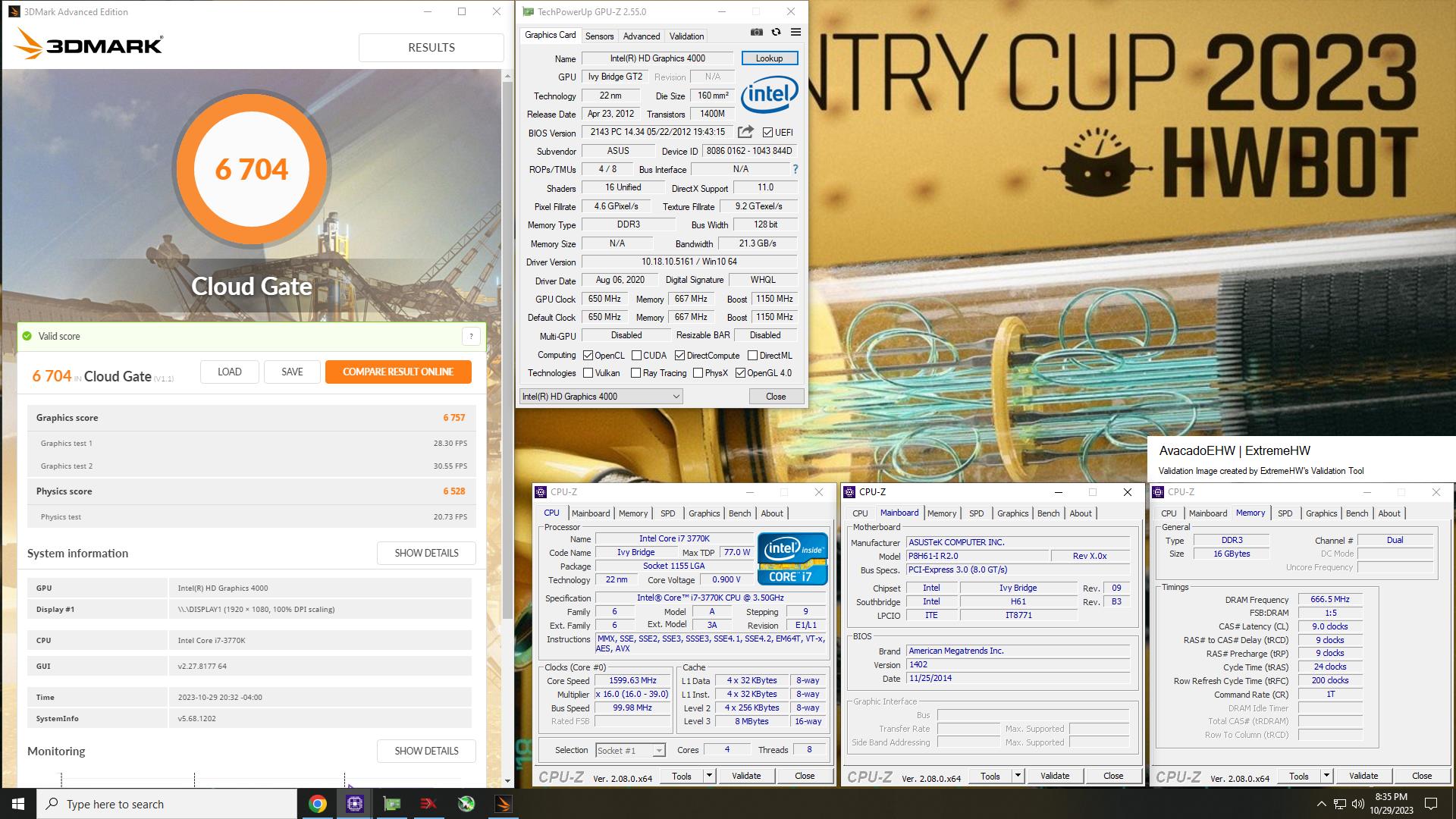
Task: Click the 3DMark vertical scrollbar thumb
Action: click(507, 349)
